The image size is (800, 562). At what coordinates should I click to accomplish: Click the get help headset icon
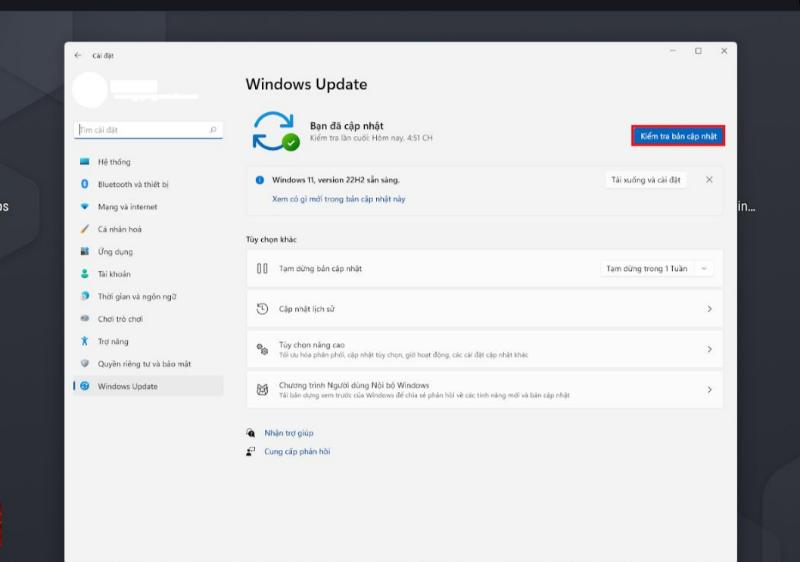pos(251,433)
